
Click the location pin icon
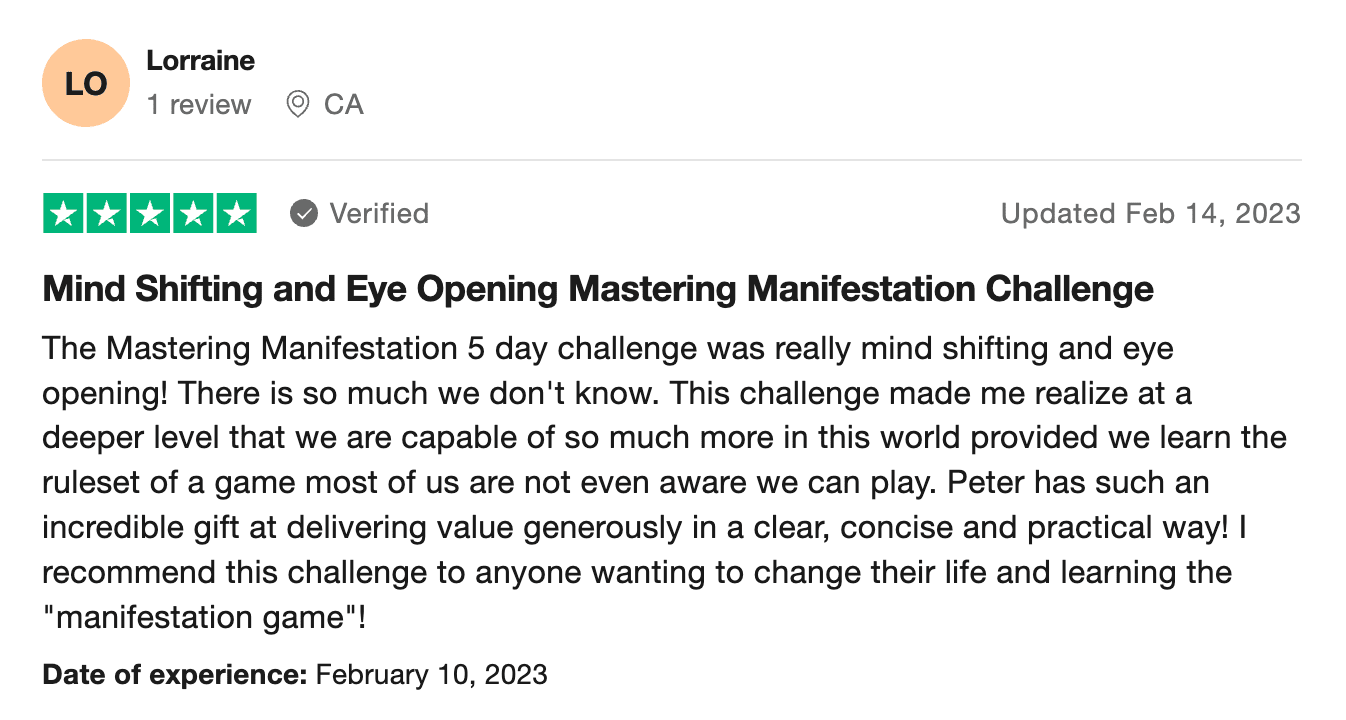tap(297, 104)
